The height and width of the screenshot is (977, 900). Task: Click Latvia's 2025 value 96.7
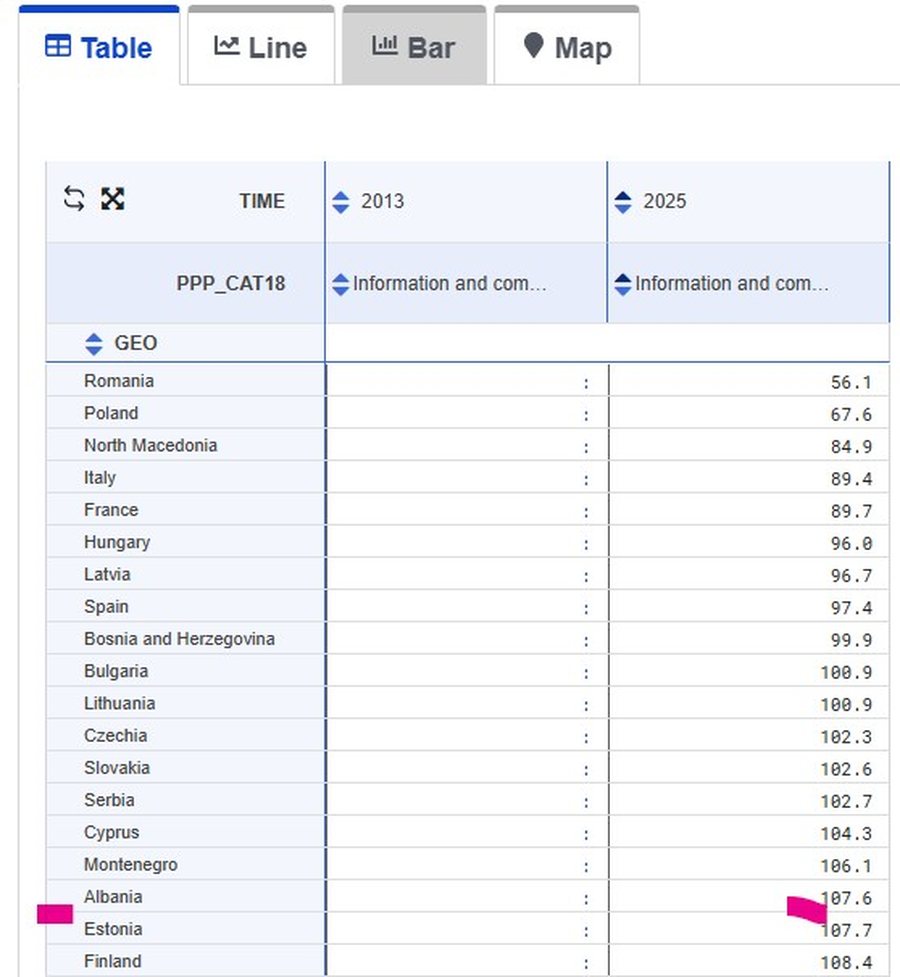(851, 576)
